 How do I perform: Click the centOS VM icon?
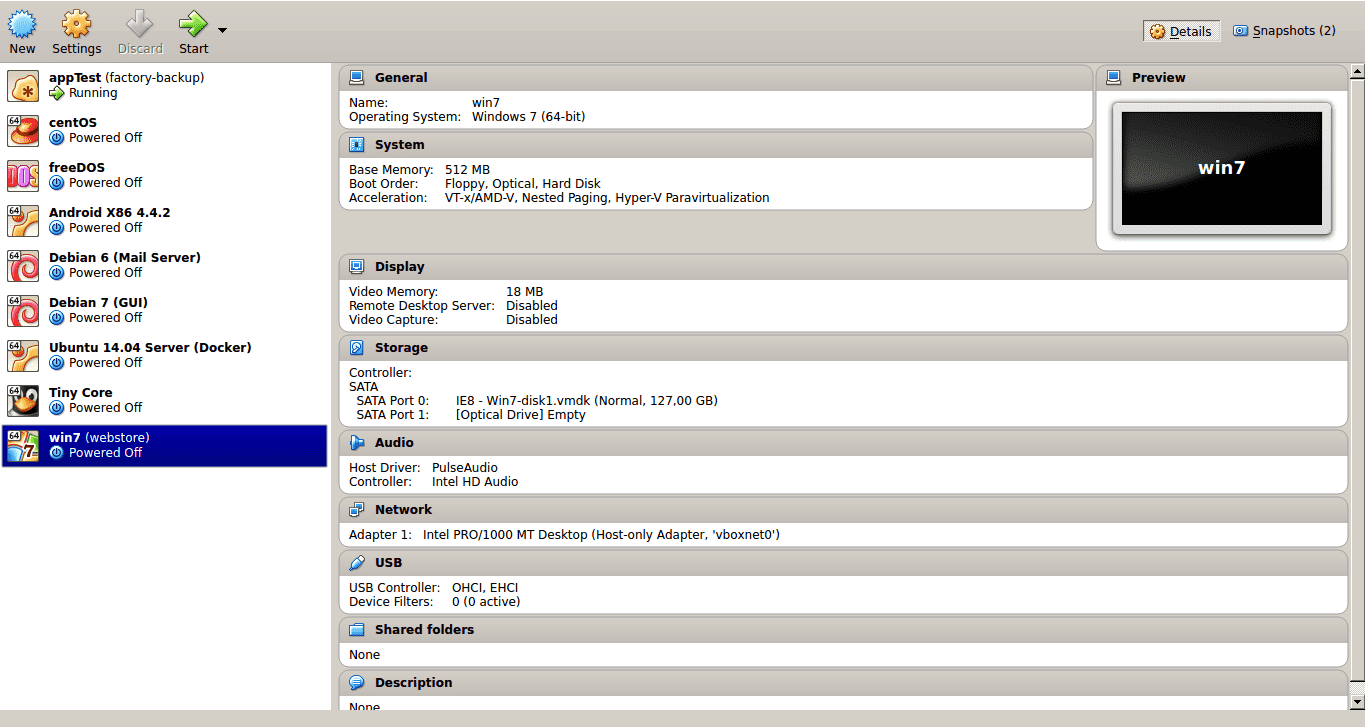pyautogui.click(x=23, y=130)
